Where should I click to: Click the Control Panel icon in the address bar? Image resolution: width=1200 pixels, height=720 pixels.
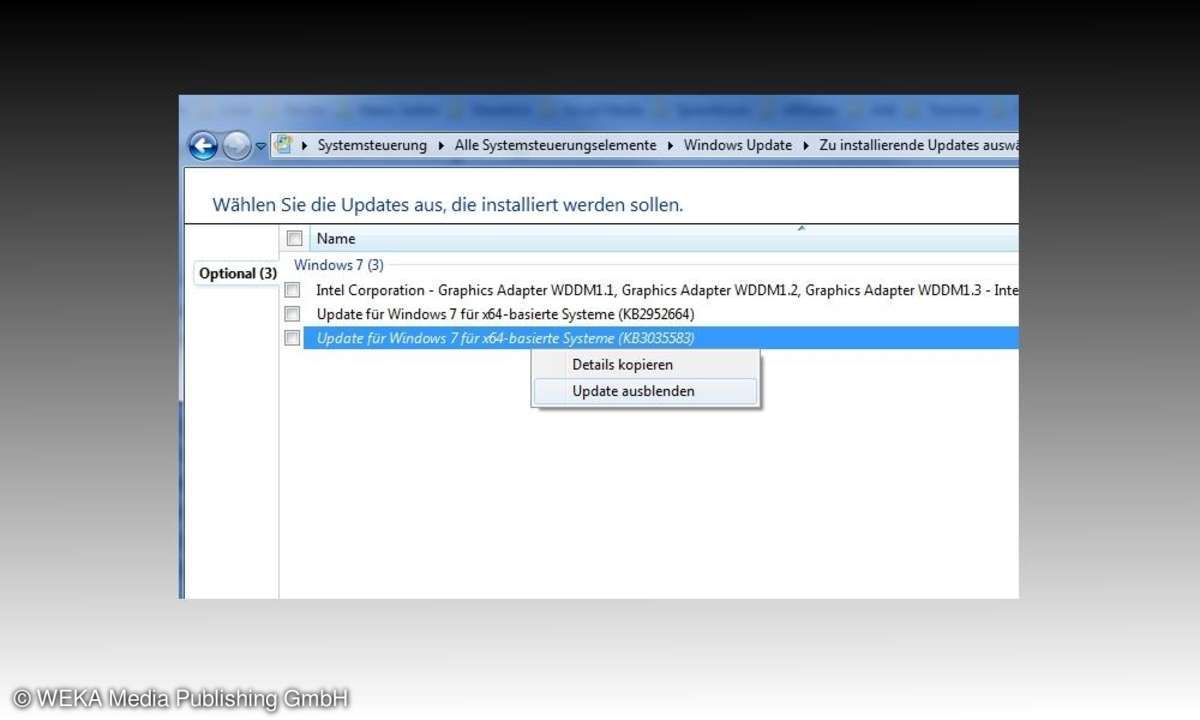click(x=283, y=145)
